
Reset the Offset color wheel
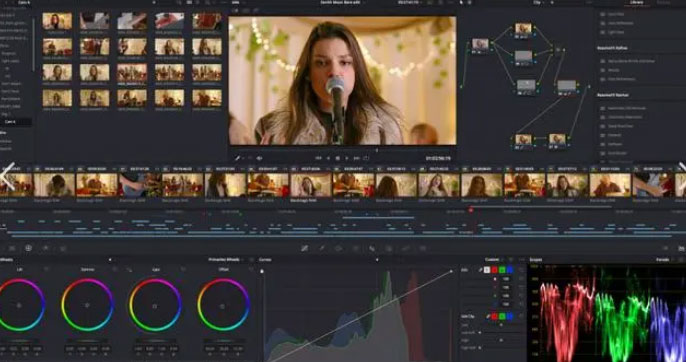249,270
